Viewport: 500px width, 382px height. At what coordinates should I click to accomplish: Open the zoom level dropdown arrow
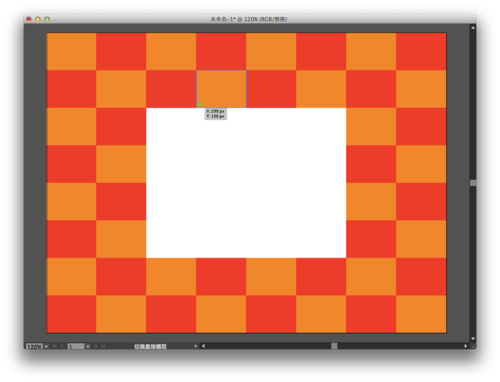pos(46,347)
